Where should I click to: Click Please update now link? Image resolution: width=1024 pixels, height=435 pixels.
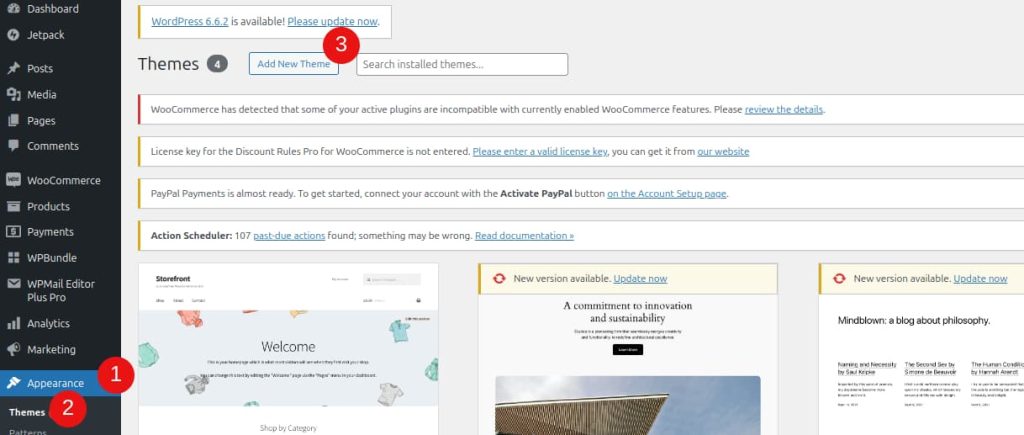click(332, 21)
